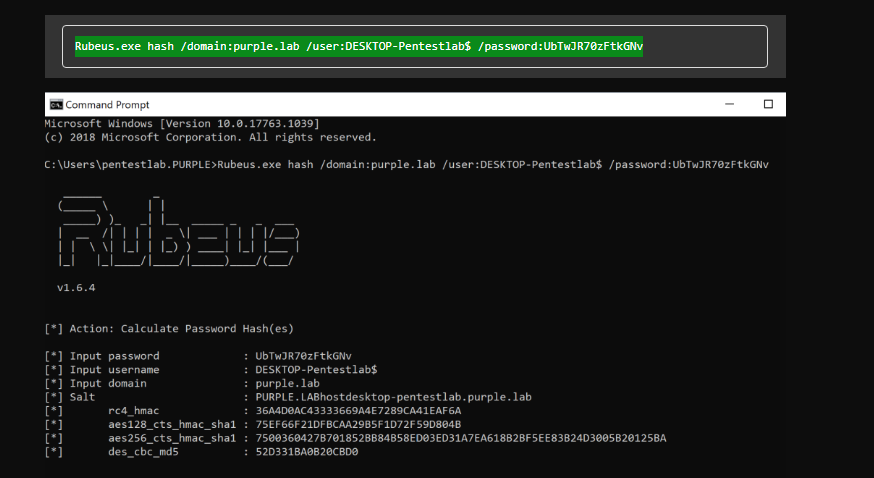The image size is (874, 478).
Task: Minimize the Command Prompt window
Action: [x=729, y=104]
